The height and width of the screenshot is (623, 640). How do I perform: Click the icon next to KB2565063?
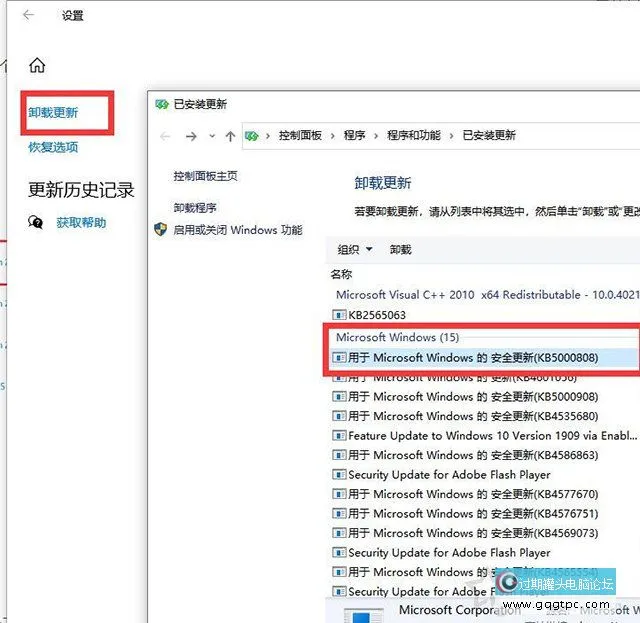[x=339, y=315]
